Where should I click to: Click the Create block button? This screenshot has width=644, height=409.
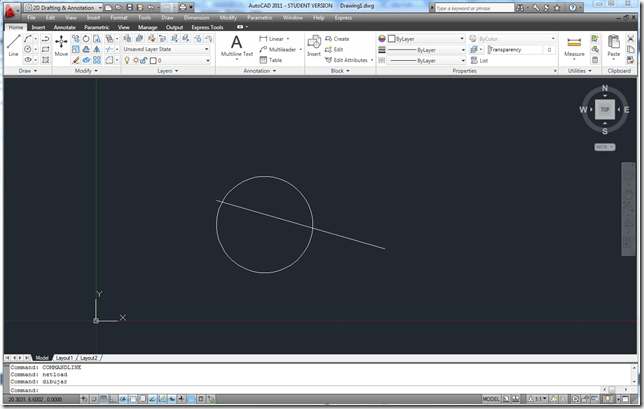click(336, 38)
